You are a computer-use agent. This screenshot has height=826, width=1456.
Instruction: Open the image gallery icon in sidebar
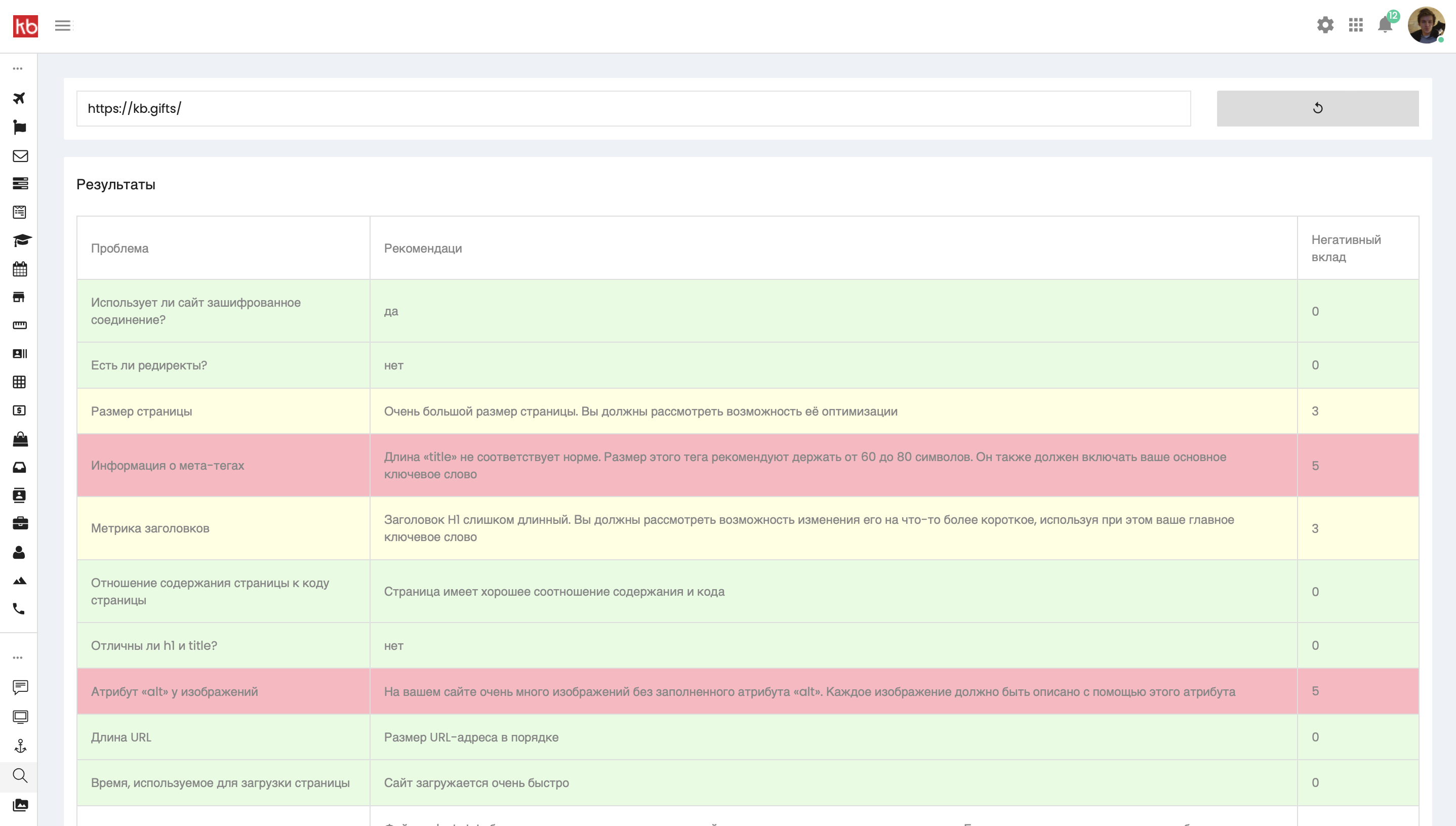20,805
